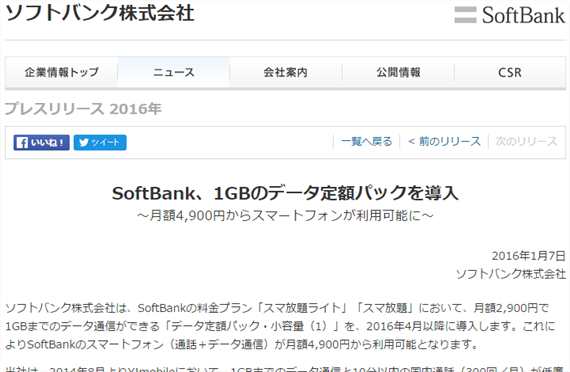Go back via 一覧へ戻る link
Screen dimensions: 570x372
(x=367, y=141)
